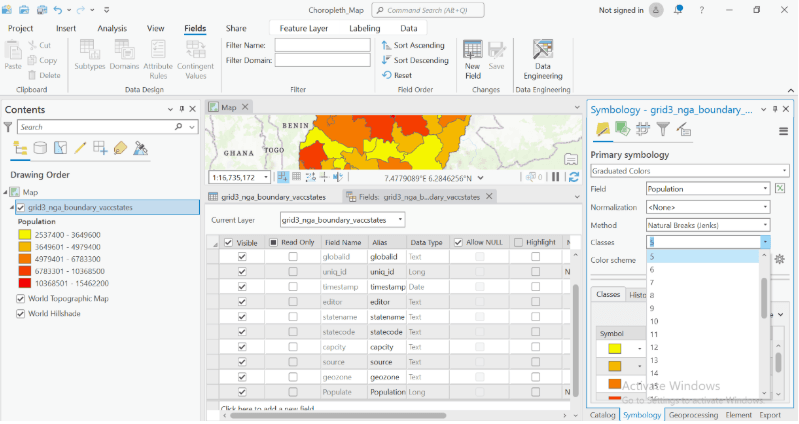The width and height of the screenshot is (799, 424).
Task: Click Sort Ascending in Field Order
Action: pos(413,45)
